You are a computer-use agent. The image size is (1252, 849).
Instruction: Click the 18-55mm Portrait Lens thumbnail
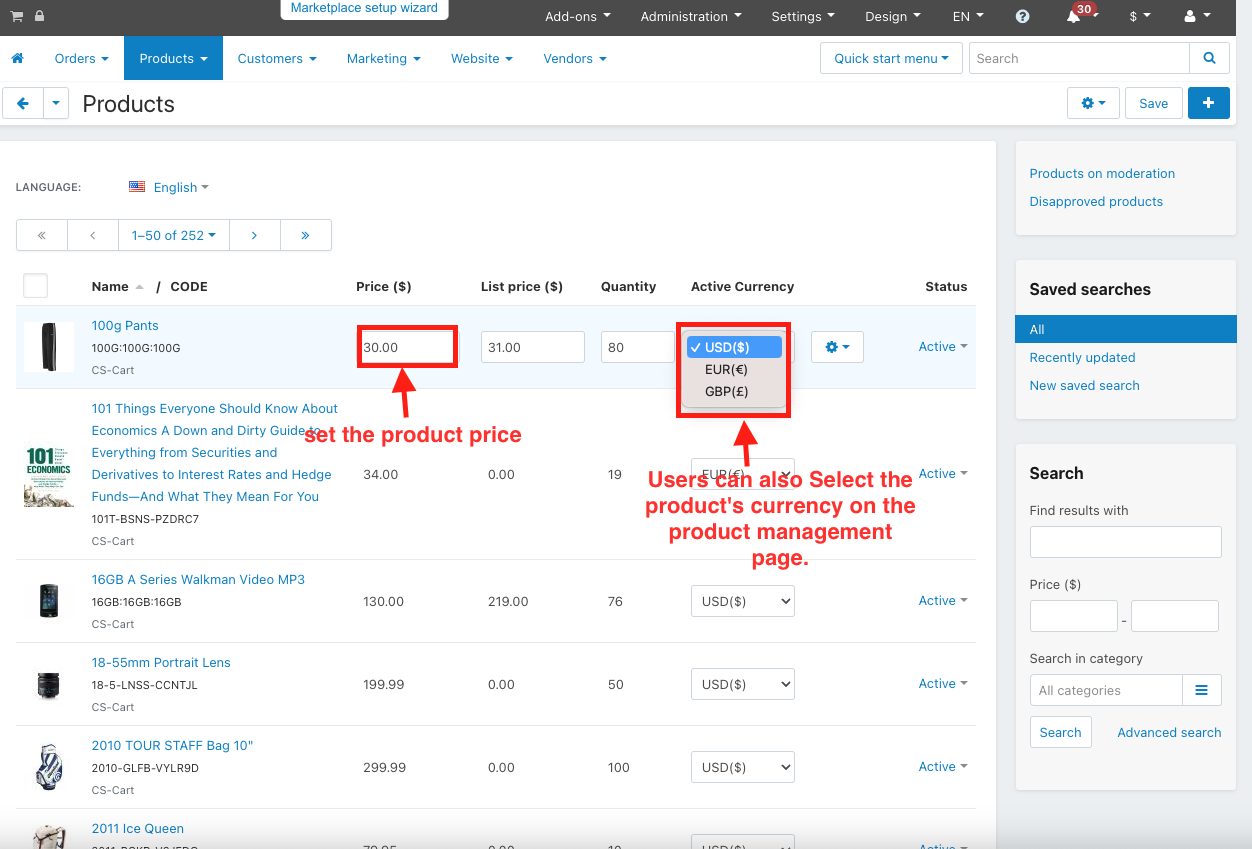48,684
